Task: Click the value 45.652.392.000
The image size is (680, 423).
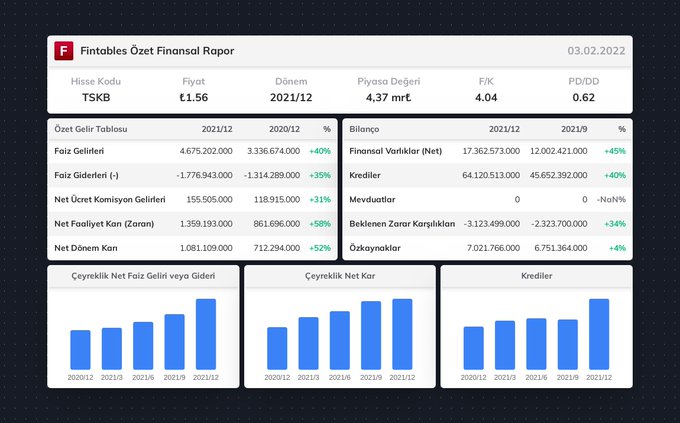Action: [x=559, y=175]
